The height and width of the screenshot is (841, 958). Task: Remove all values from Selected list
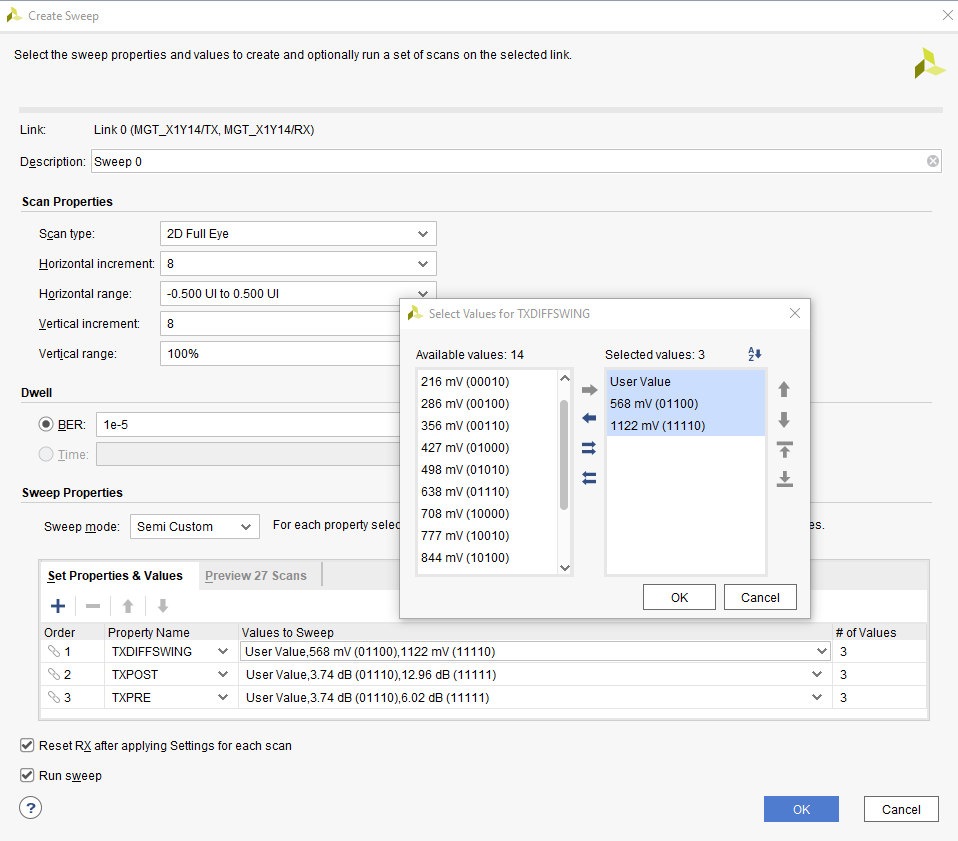coord(589,478)
